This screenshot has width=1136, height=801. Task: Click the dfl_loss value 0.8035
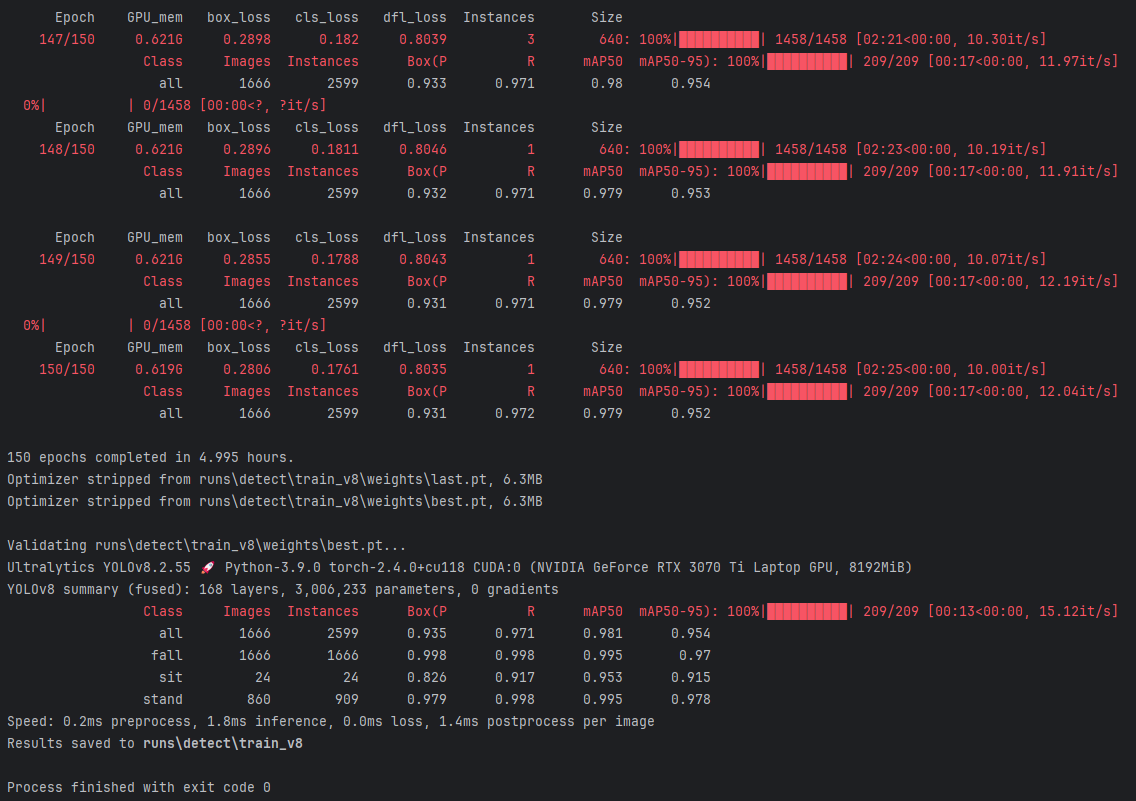tap(423, 369)
